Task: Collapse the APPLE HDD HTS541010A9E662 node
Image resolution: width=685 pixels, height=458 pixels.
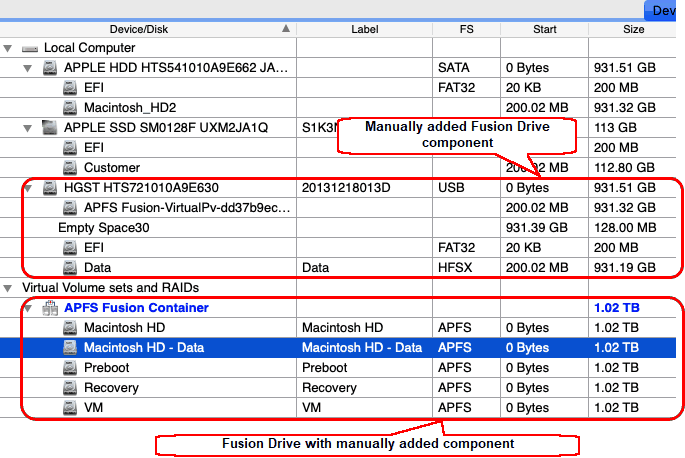Action: pyautogui.click(x=28, y=68)
